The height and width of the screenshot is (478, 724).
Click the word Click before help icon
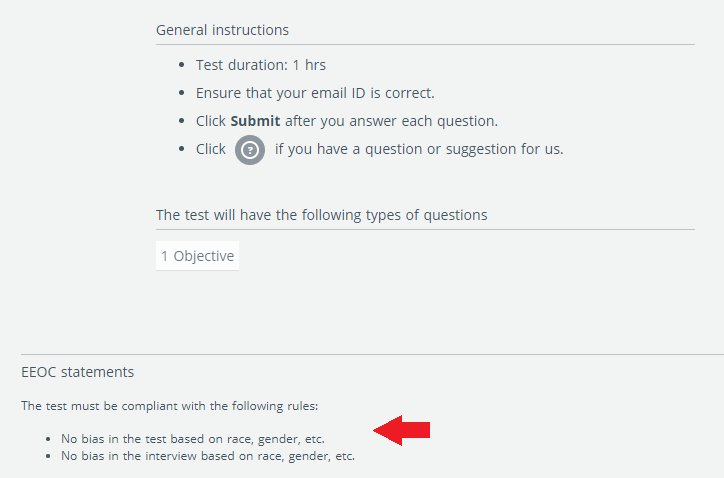[211, 149]
